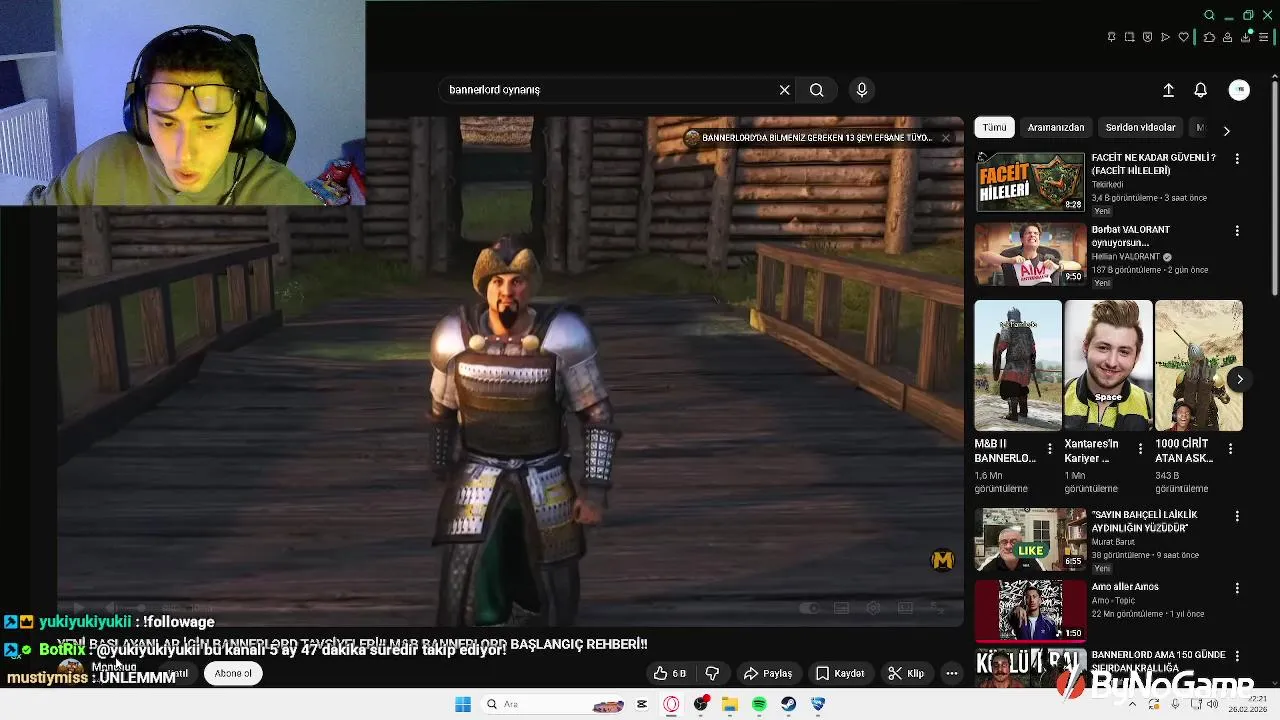Image resolution: width=1280 pixels, height=720 pixels.
Task: Open options menu for FACEIT NE KADAR GÜVENLİ video
Action: 1237,159
